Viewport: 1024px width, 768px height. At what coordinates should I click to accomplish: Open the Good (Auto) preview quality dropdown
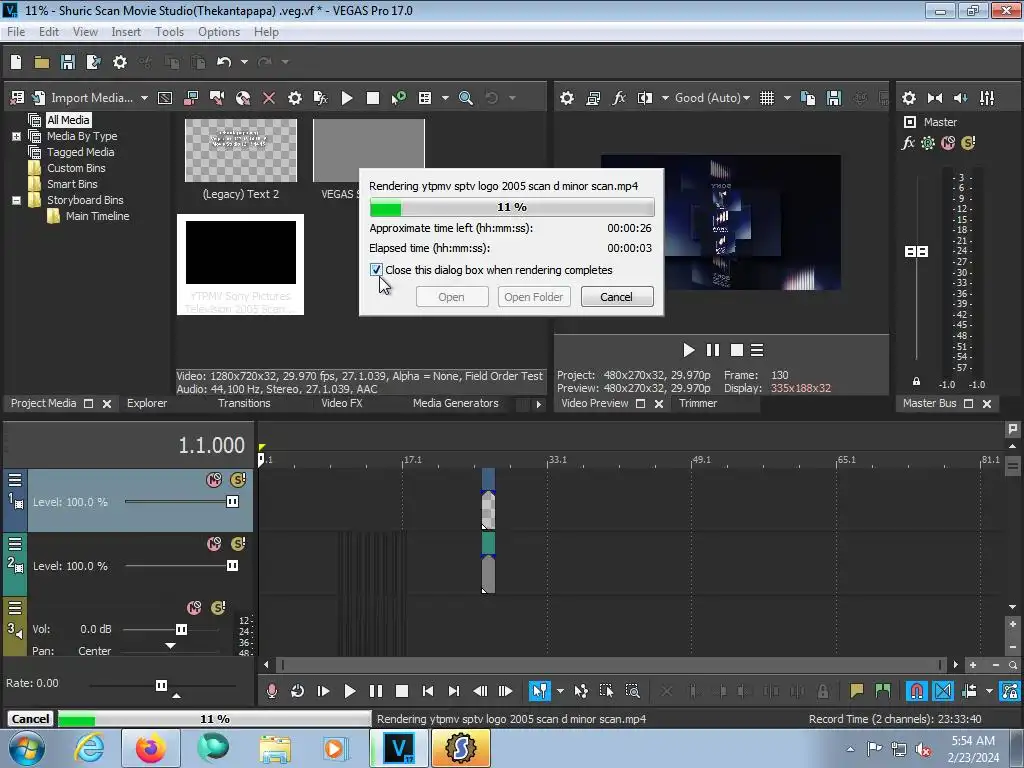pos(712,98)
